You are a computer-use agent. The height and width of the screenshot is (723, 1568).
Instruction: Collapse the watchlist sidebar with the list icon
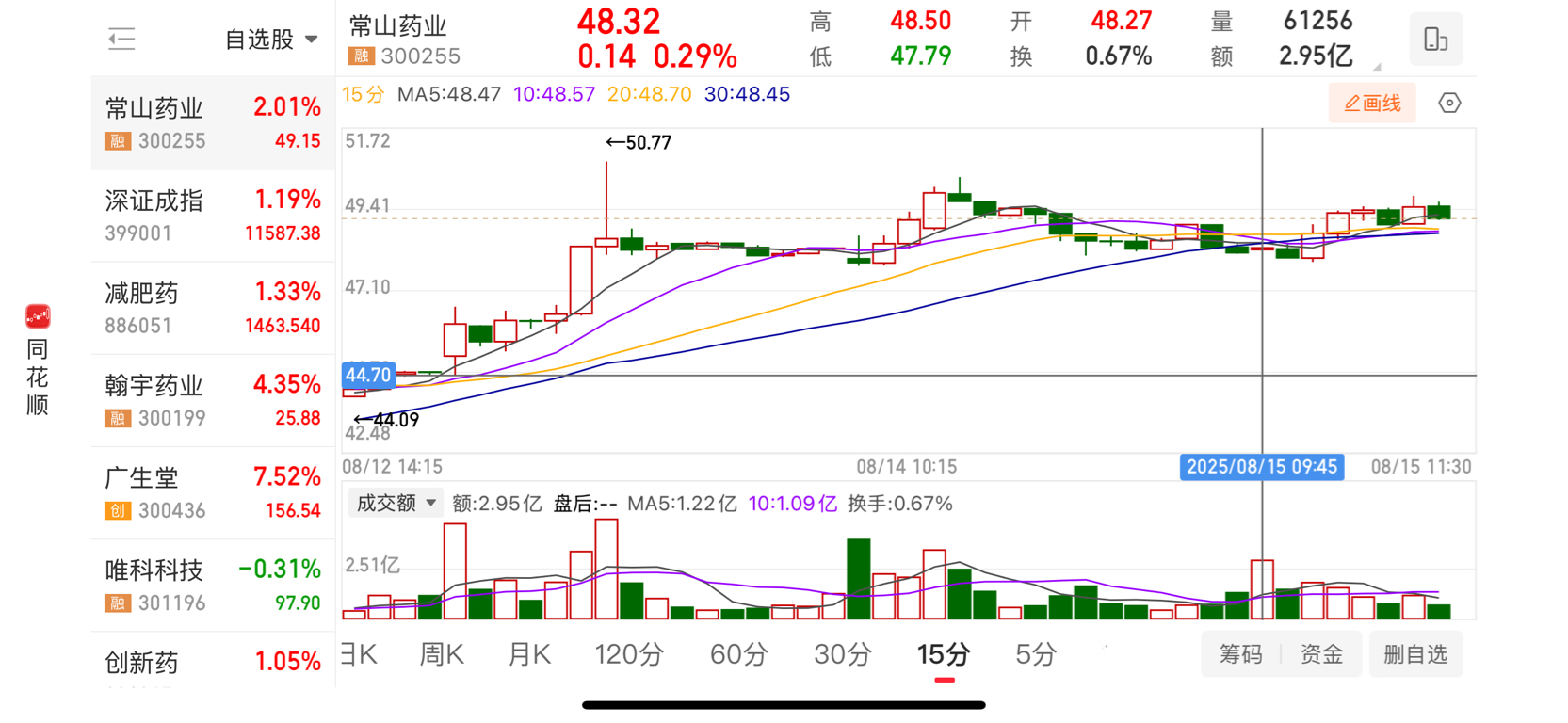121,39
